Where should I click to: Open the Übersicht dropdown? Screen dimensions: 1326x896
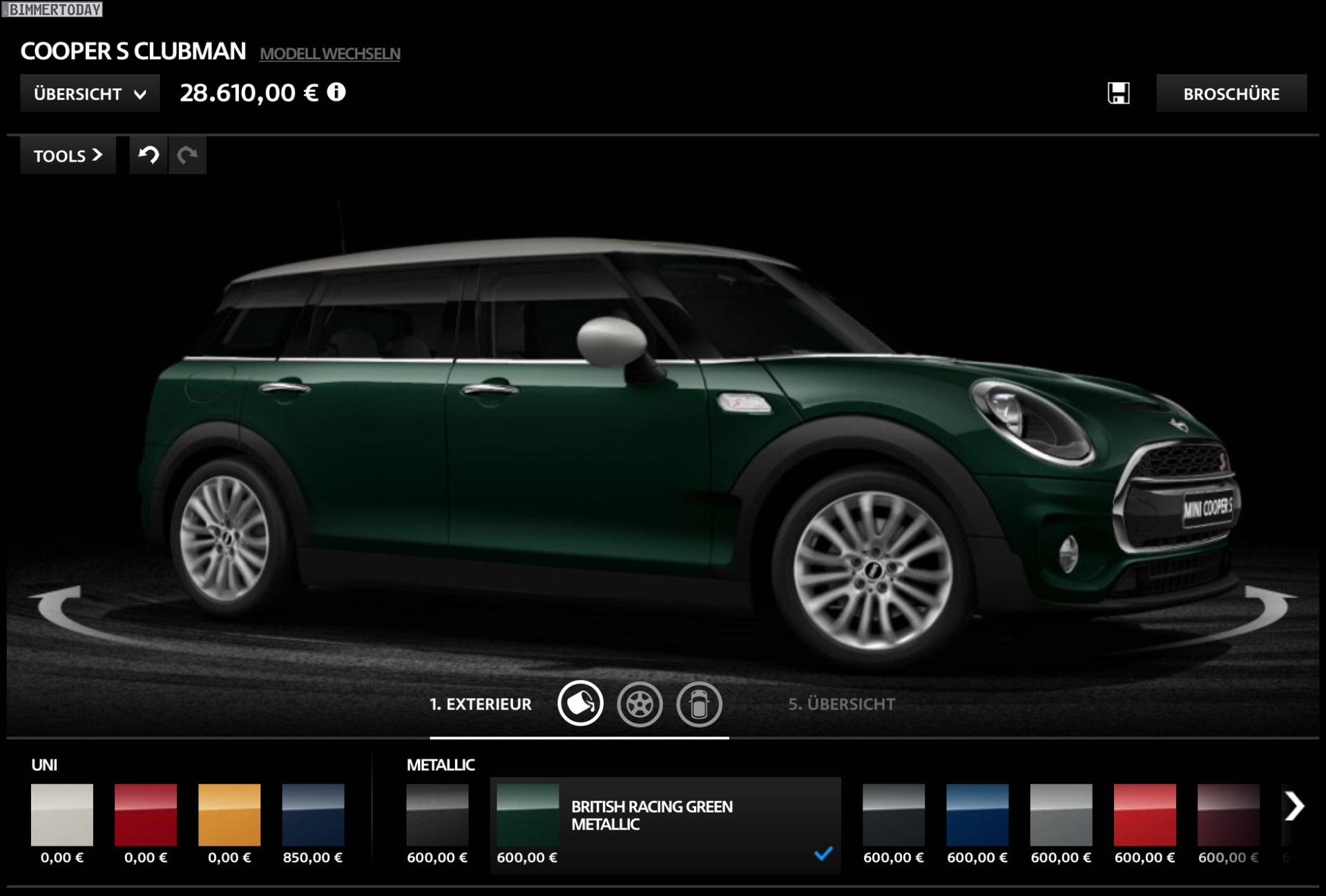[x=90, y=94]
